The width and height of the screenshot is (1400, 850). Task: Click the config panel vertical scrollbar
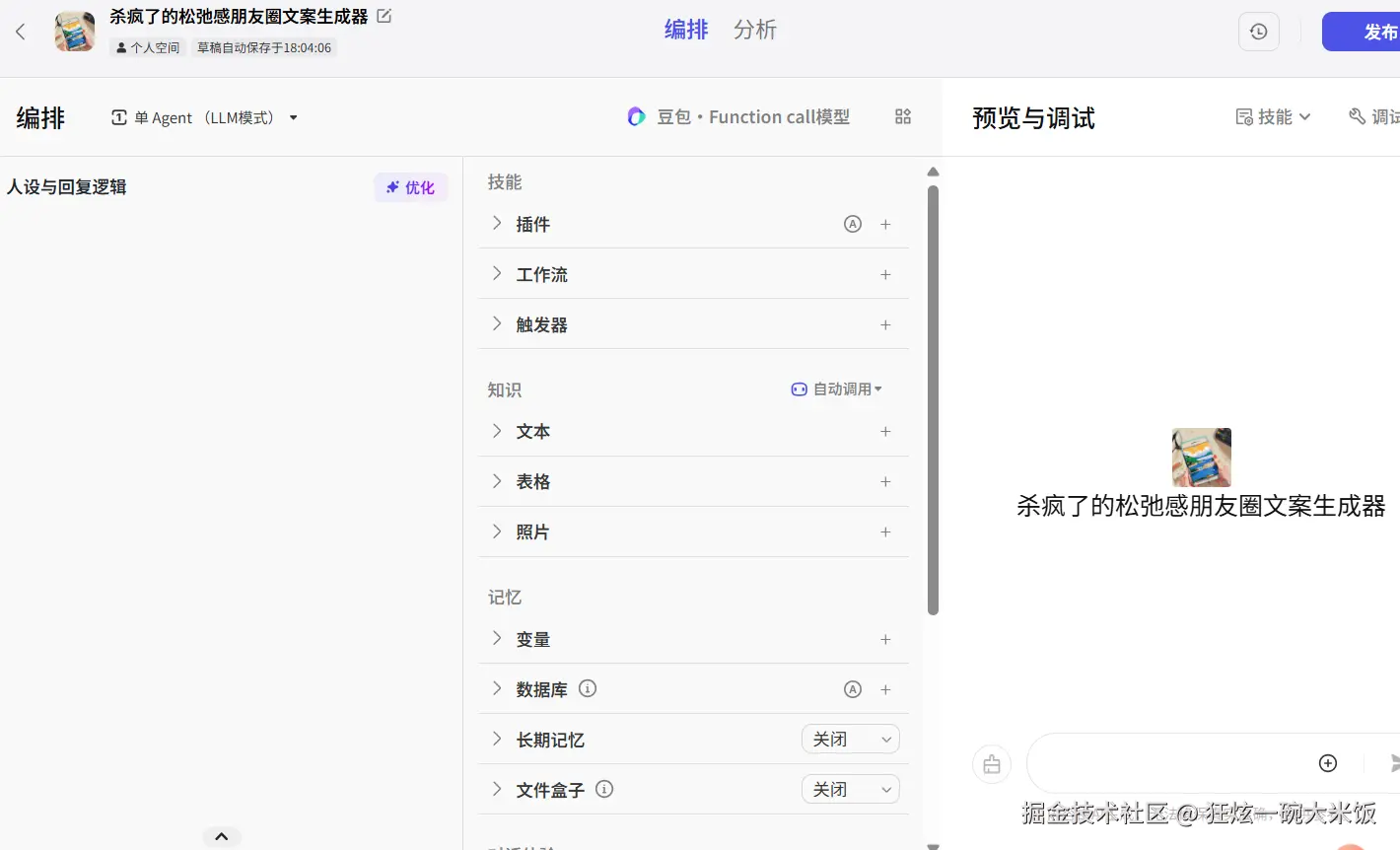933,399
